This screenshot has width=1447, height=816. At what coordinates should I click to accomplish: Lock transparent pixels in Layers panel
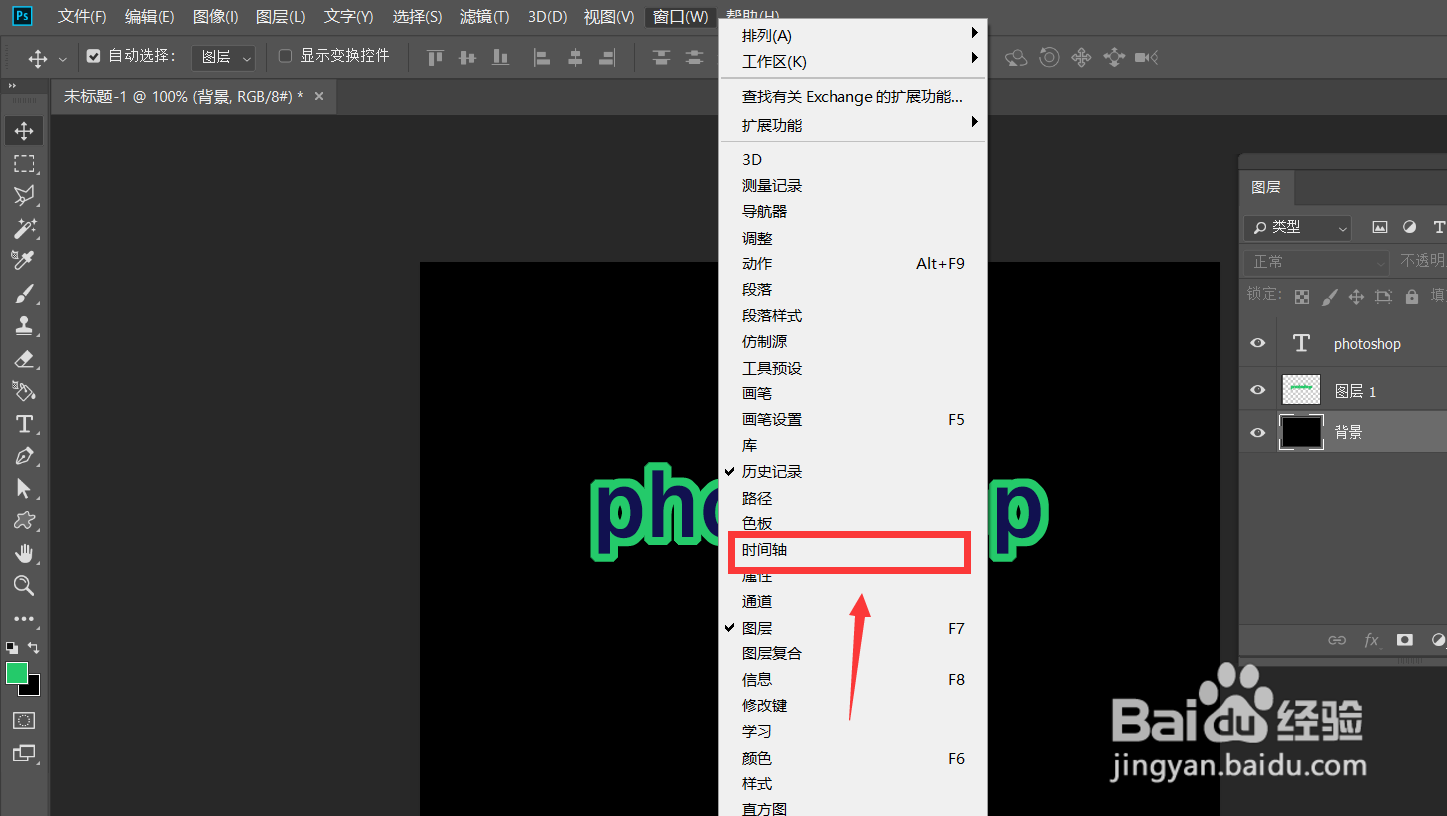pos(1301,297)
